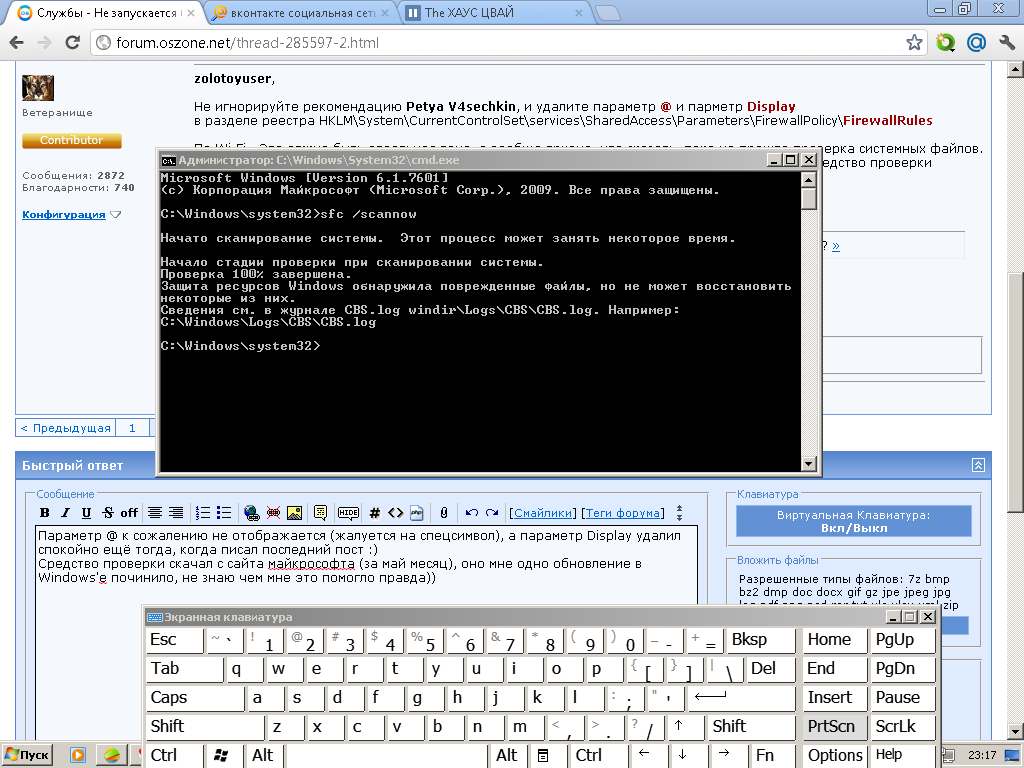This screenshot has height=768, width=1024.
Task: Insert an image with the picture icon
Action: [295, 513]
